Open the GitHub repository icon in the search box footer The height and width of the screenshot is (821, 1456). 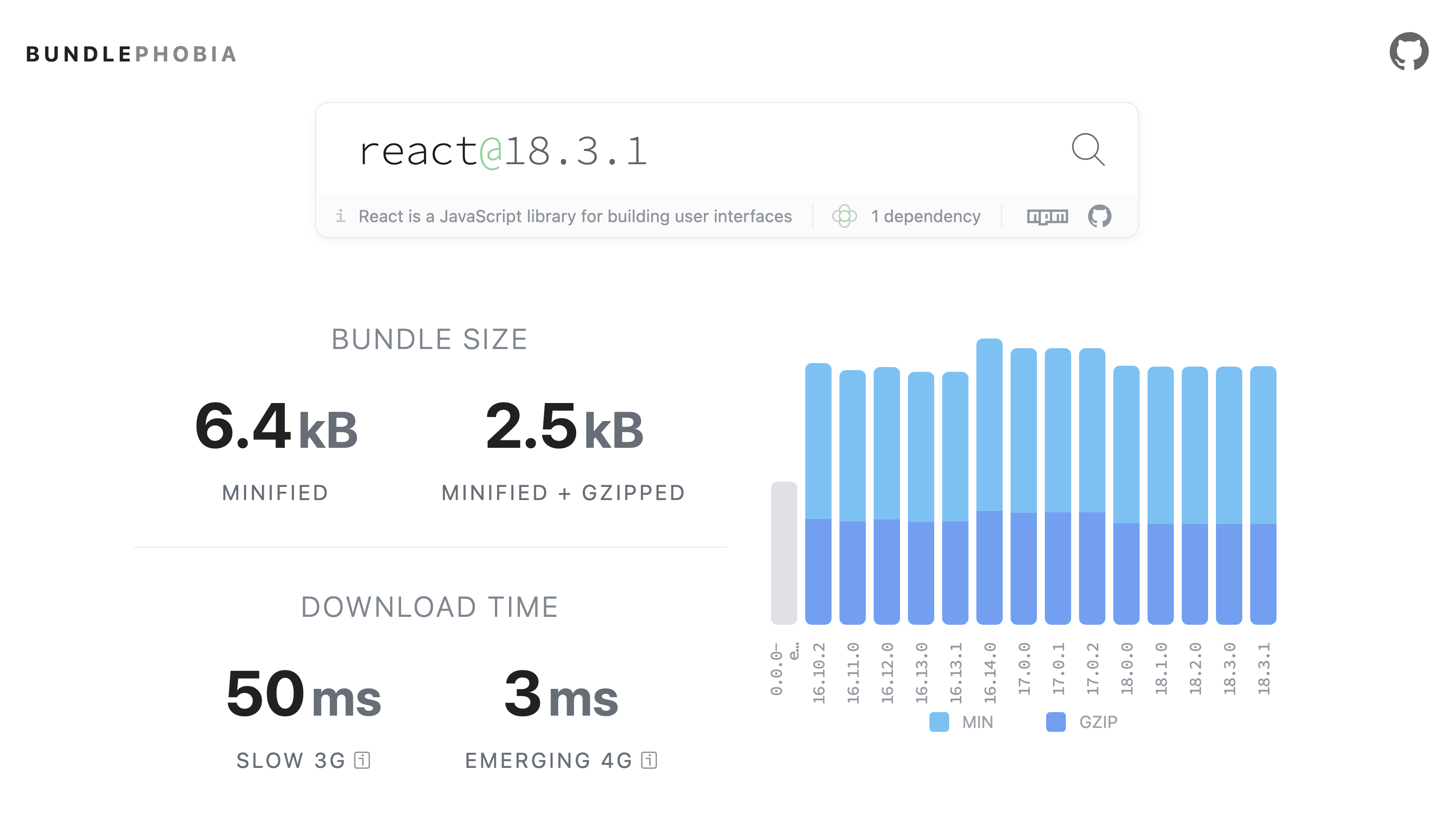coord(1099,216)
